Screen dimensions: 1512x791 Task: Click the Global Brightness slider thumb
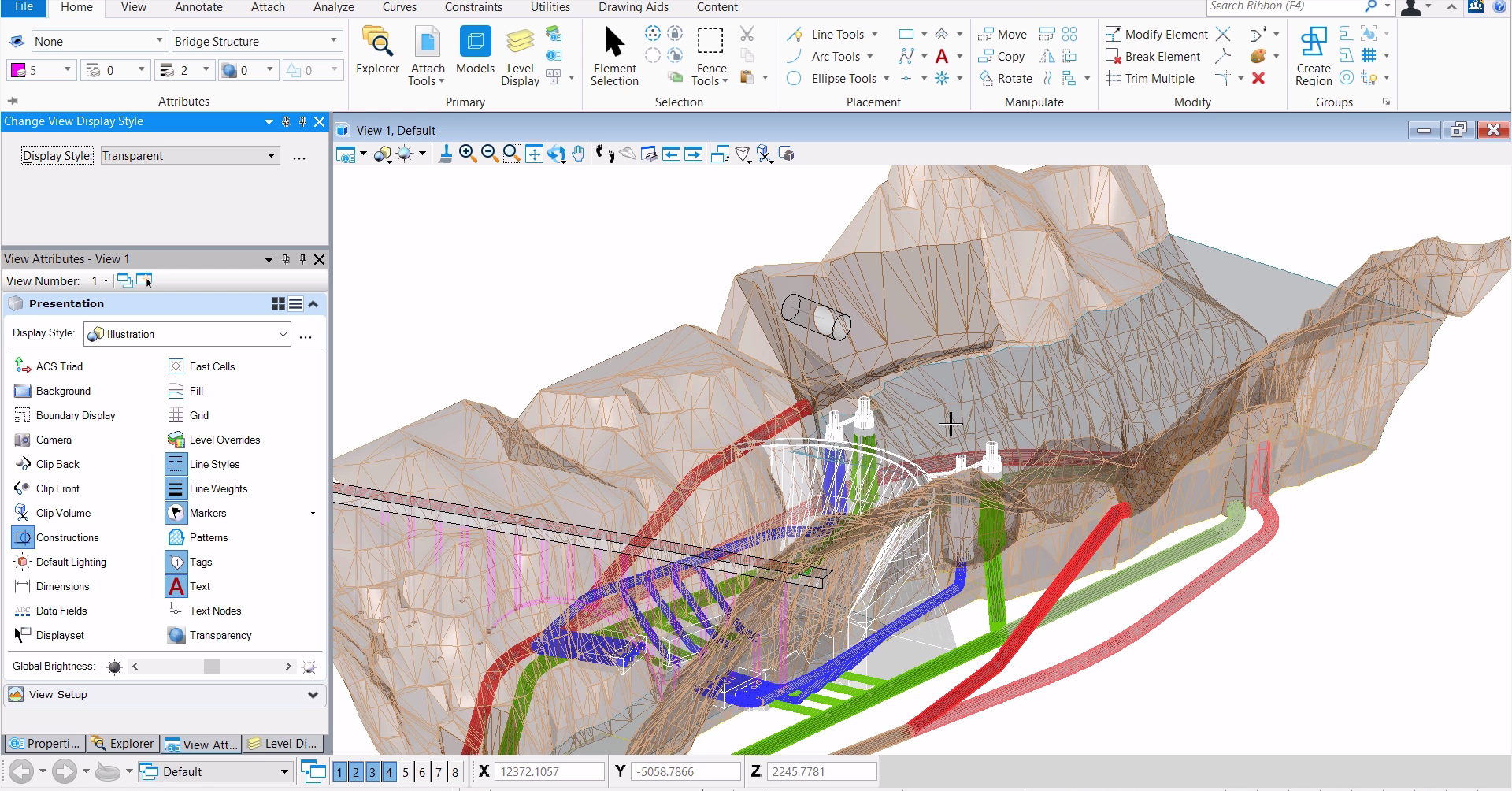[212, 667]
